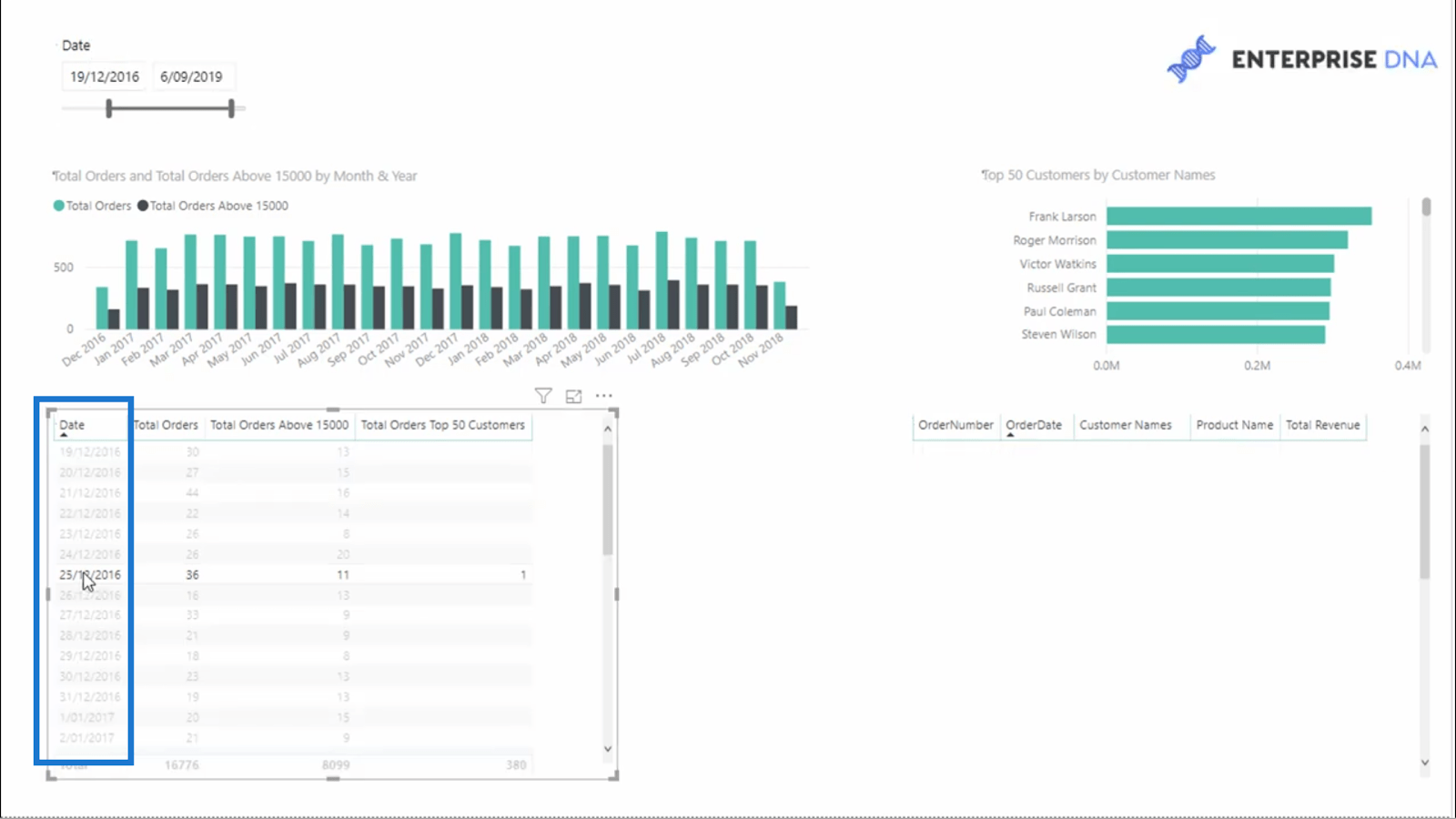Image resolution: width=1456 pixels, height=819 pixels.
Task: Click the Date slicer label
Action: tap(76, 45)
